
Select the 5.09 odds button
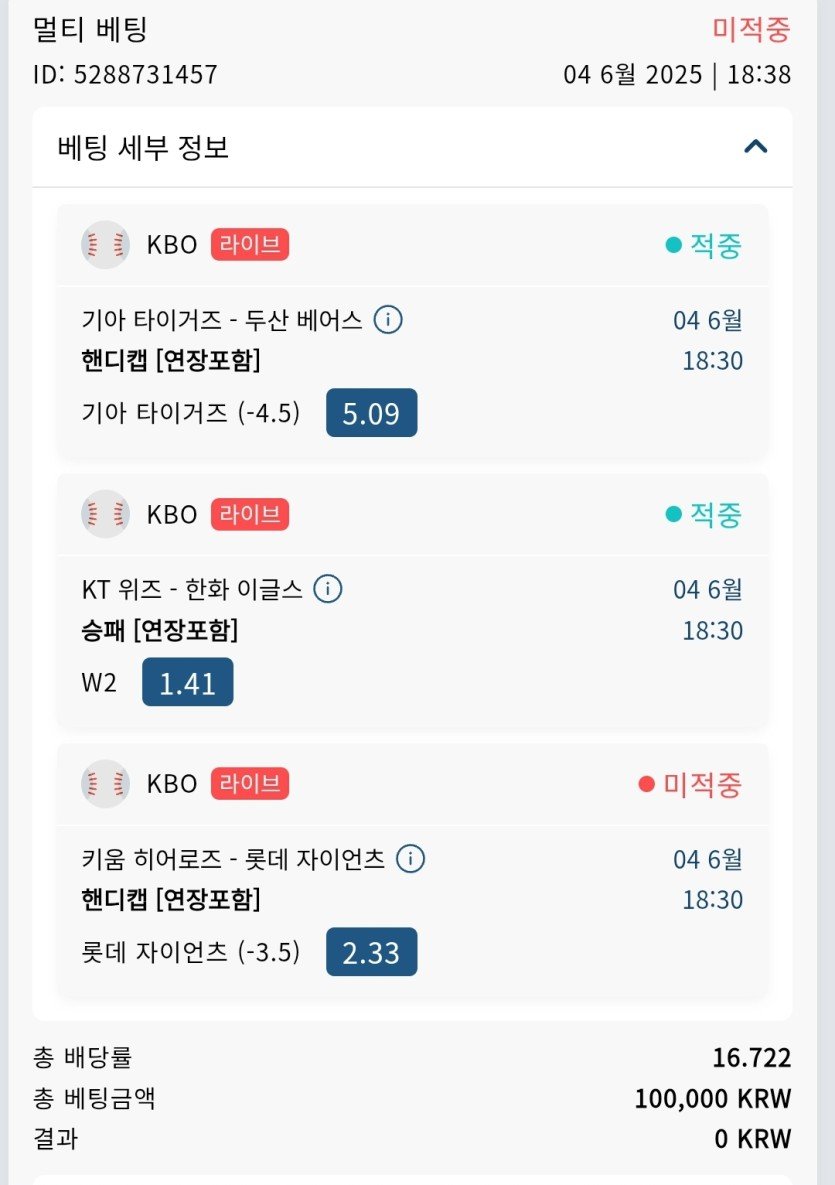371,413
